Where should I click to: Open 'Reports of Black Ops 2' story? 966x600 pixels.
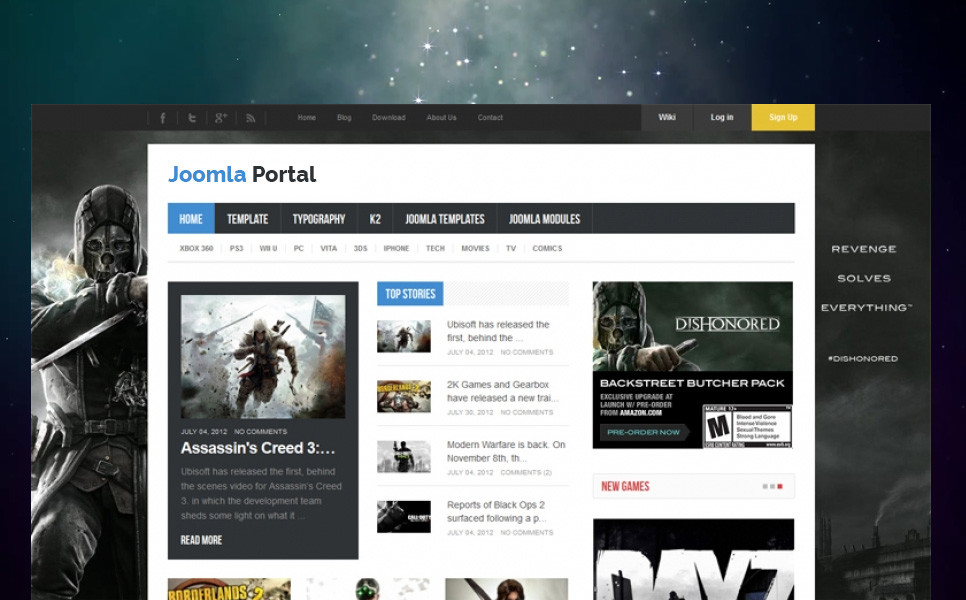[496, 511]
